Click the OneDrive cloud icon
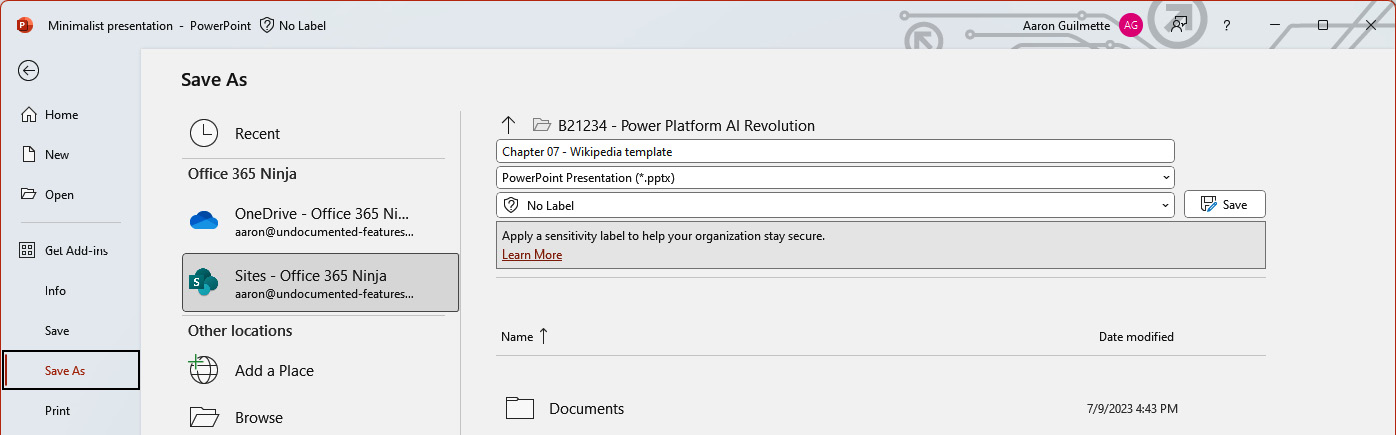This screenshot has height=435, width=1396. (204, 221)
